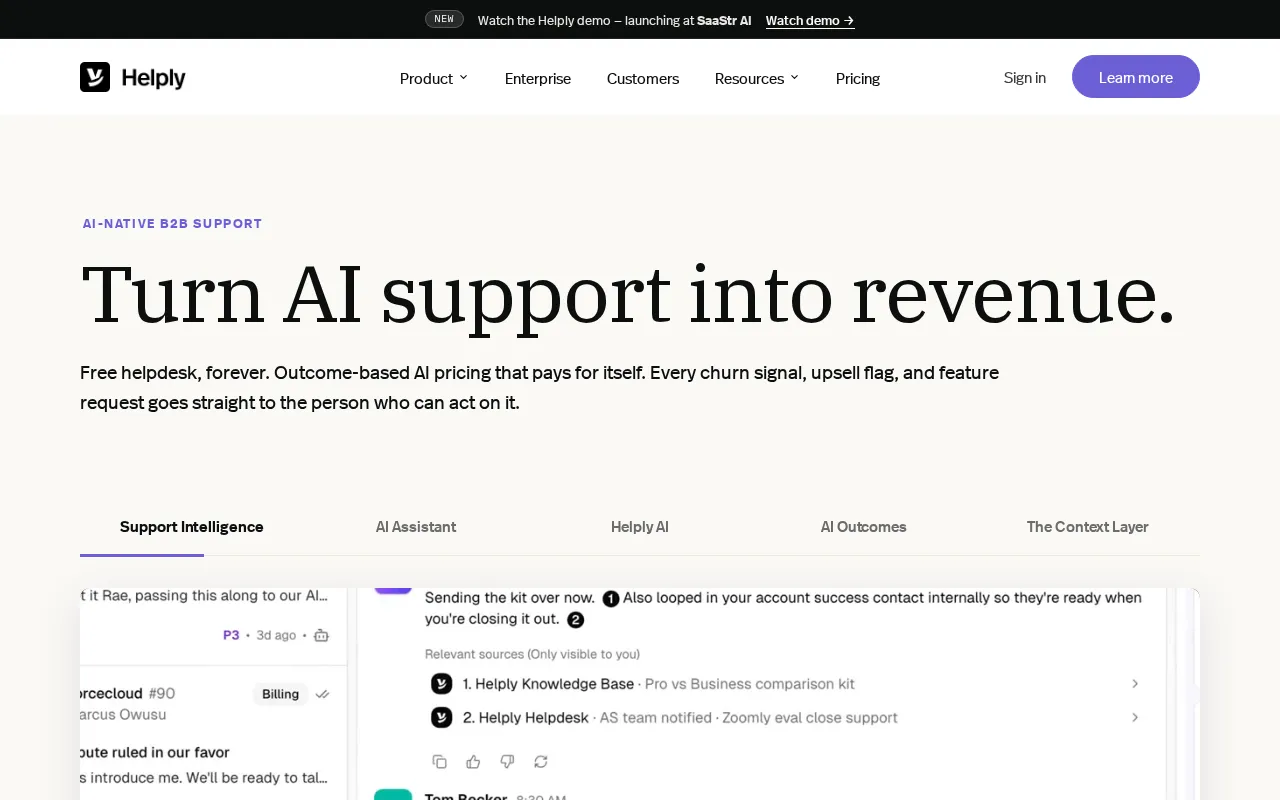1280x800 pixels.
Task: Open the Enterprise page
Action: 538,78
